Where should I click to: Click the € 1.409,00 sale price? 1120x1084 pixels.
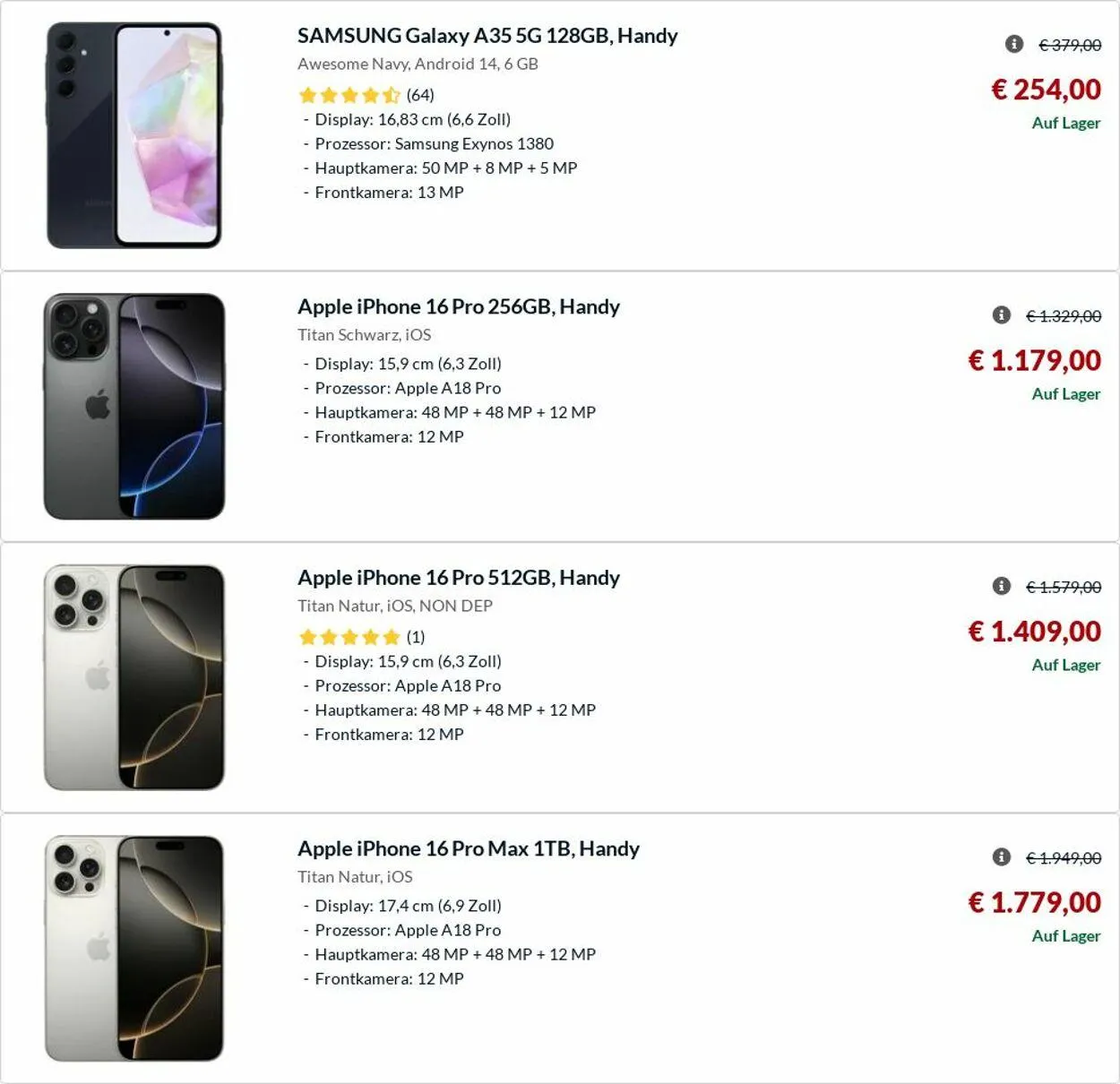[x=1034, y=632]
